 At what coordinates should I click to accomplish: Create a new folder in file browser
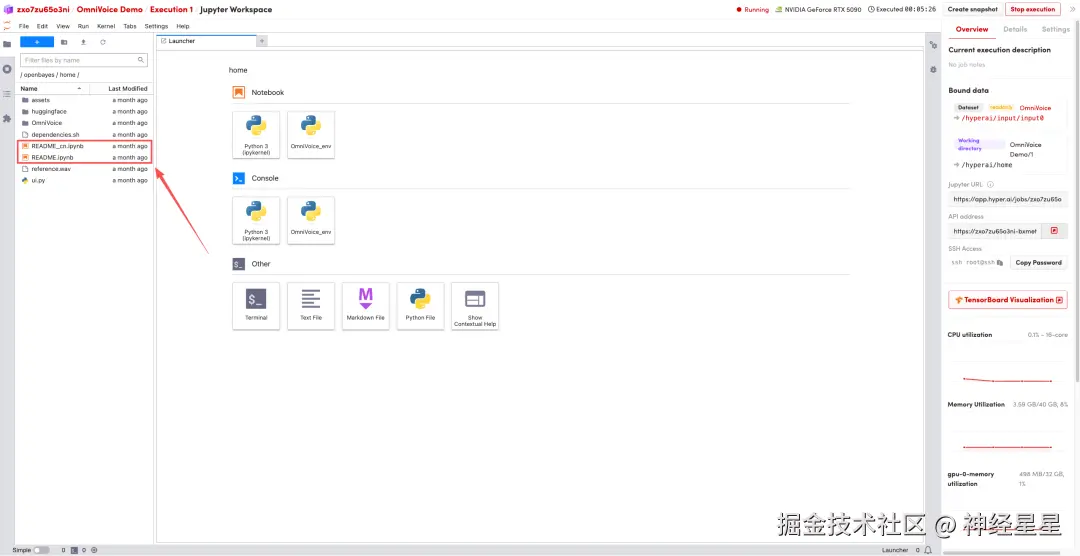(64, 42)
